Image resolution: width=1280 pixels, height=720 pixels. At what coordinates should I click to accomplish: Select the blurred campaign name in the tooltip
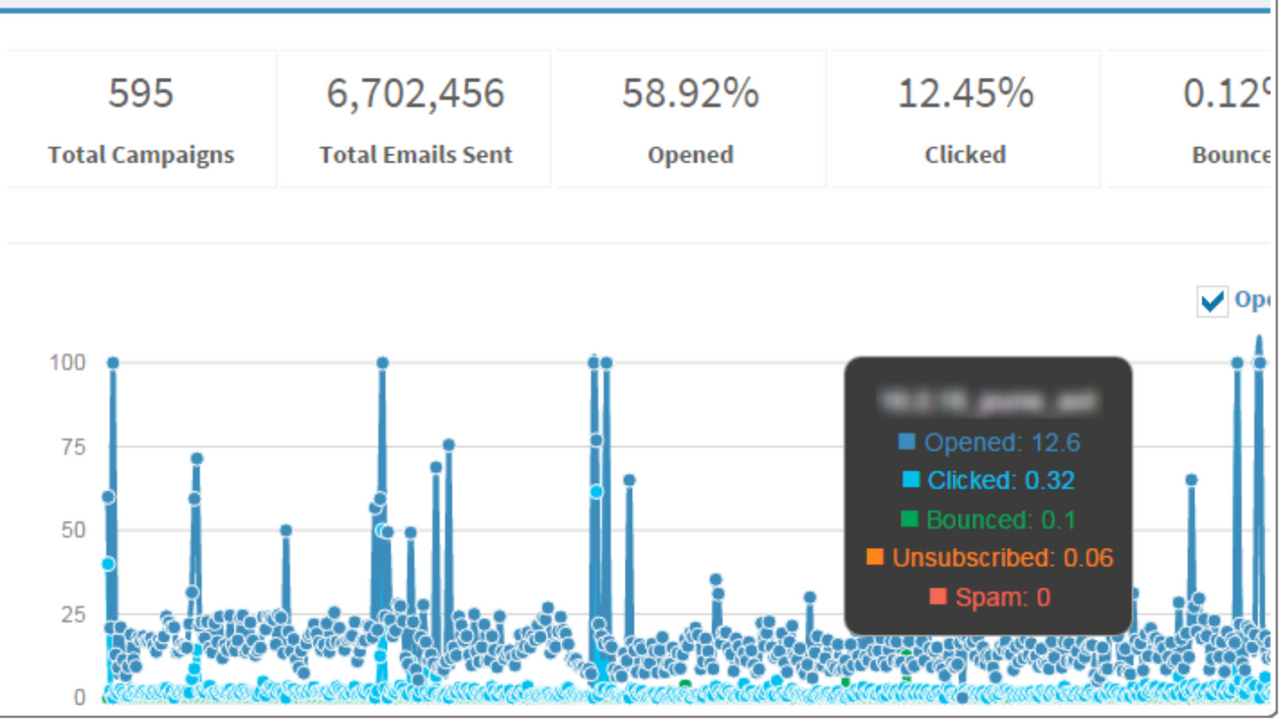[987, 398]
